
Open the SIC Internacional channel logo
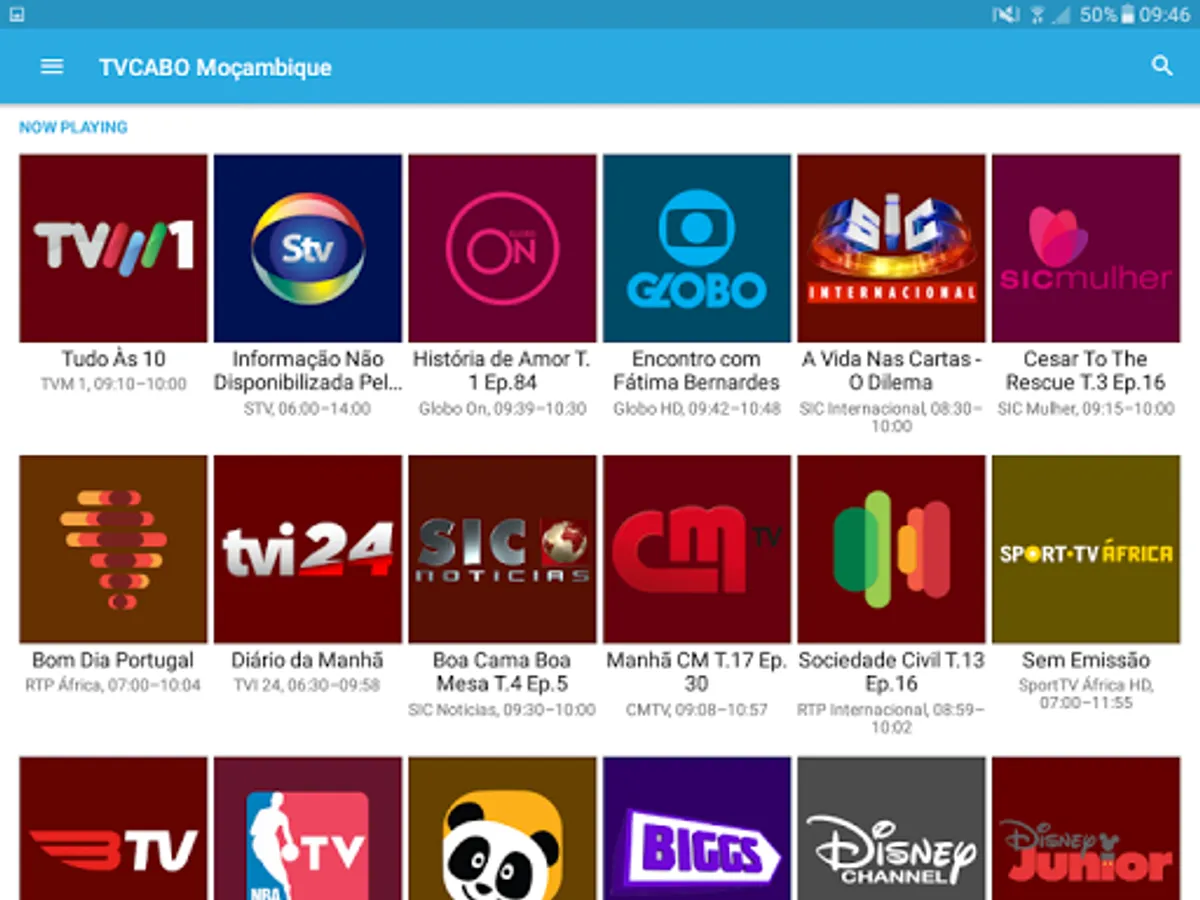click(x=891, y=248)
